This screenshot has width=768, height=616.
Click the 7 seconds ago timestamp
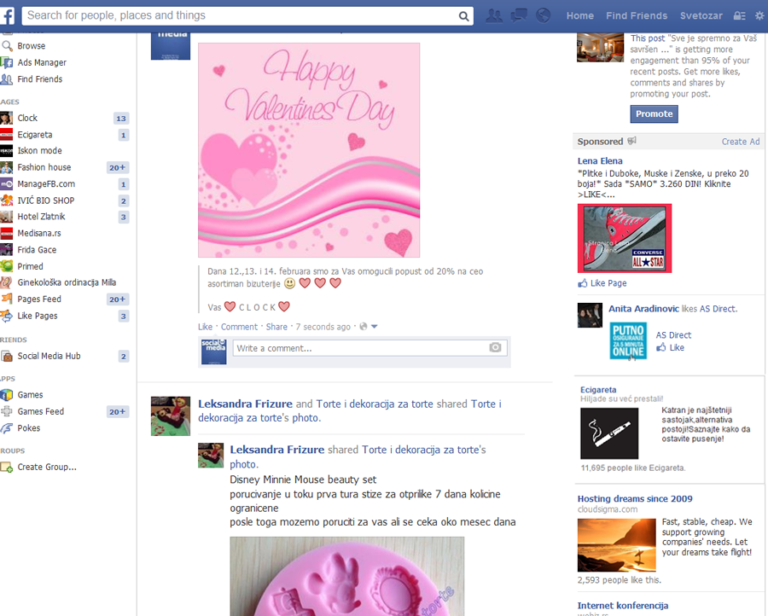pos(323,327)
